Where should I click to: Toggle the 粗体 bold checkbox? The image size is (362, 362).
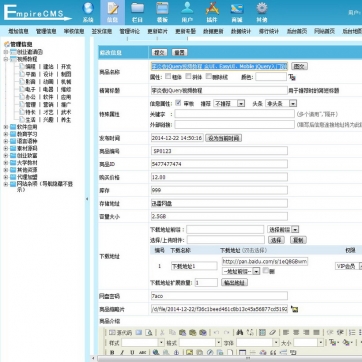coord(168,76)
